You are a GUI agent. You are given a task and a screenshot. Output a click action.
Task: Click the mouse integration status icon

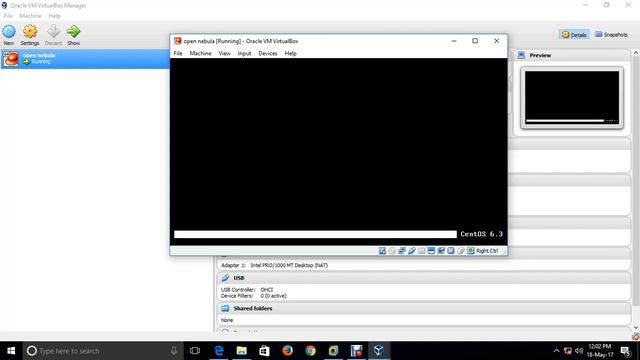click(460, 251)
